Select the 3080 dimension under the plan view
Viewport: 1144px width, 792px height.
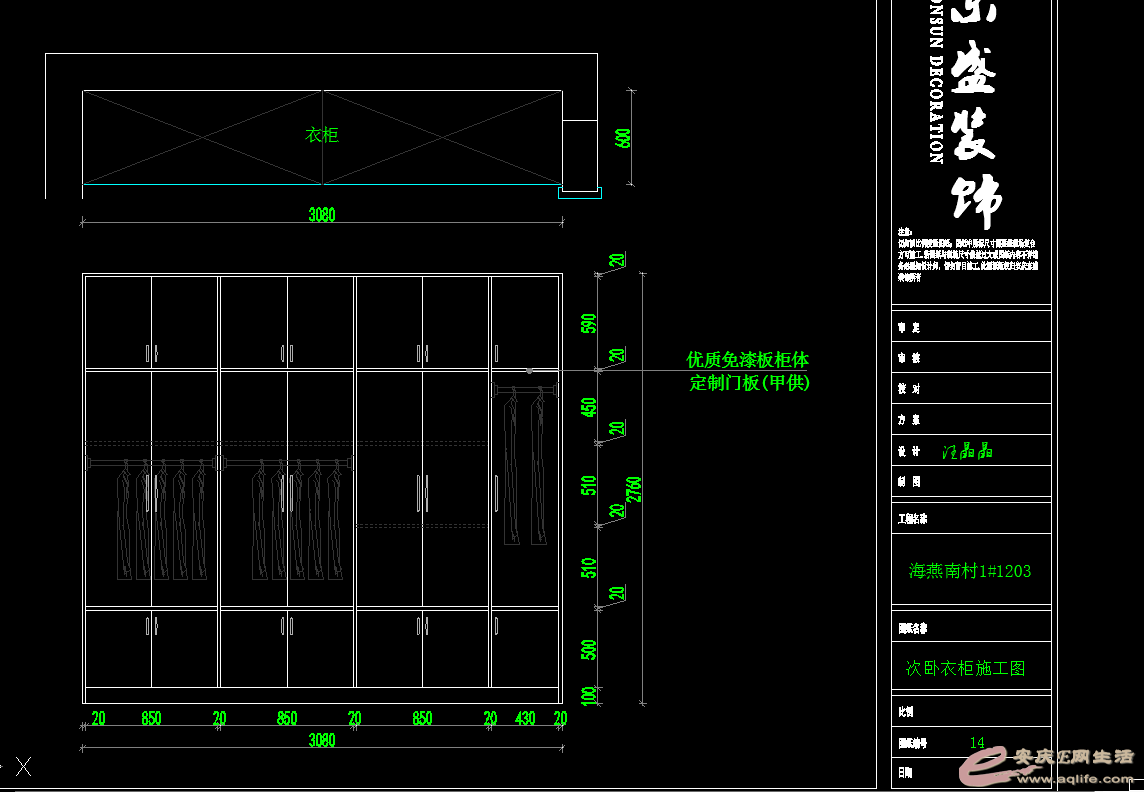click(x=322, y=215)
